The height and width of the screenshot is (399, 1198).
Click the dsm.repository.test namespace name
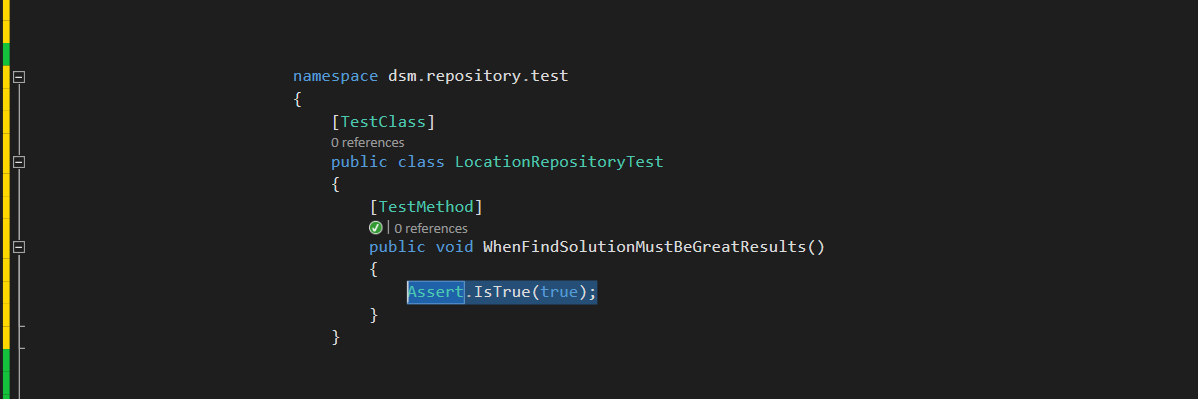[478, 76]
